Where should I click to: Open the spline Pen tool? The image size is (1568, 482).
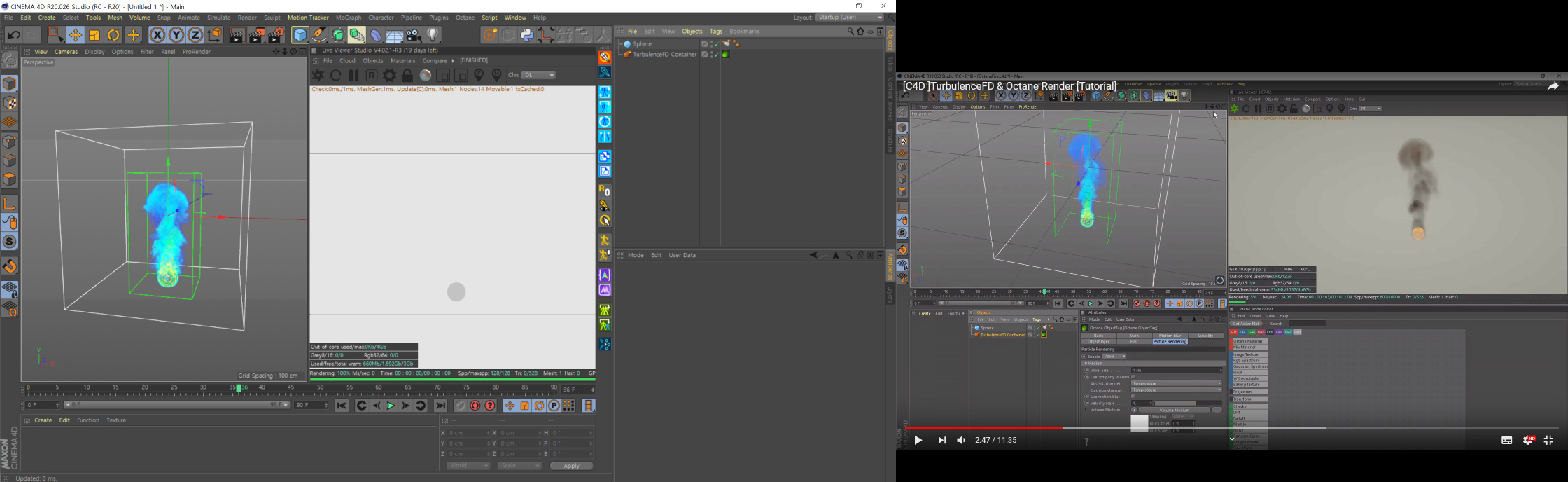(319, 35)
